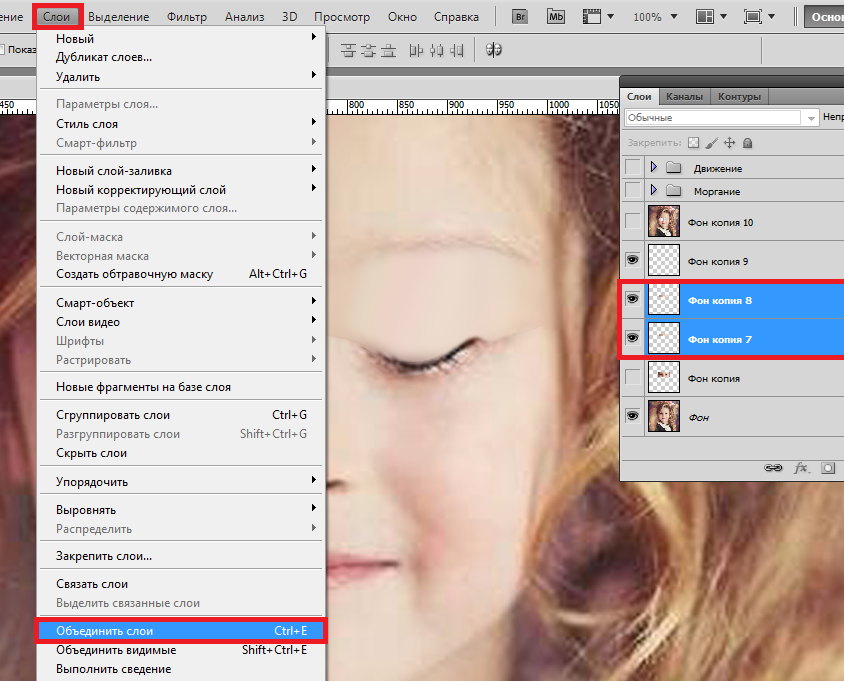The width and height of the screenshot is (844, 681).
Task: Open the Screen Mode dropdown arrow
Action: (771, 17)
